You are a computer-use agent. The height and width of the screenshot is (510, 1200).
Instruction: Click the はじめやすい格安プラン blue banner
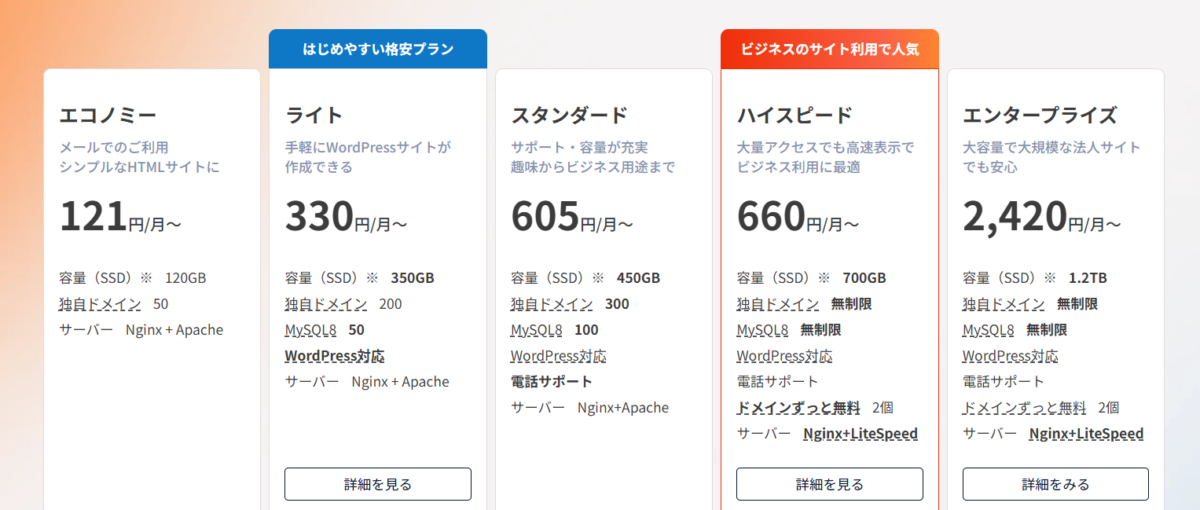(378, 49)
